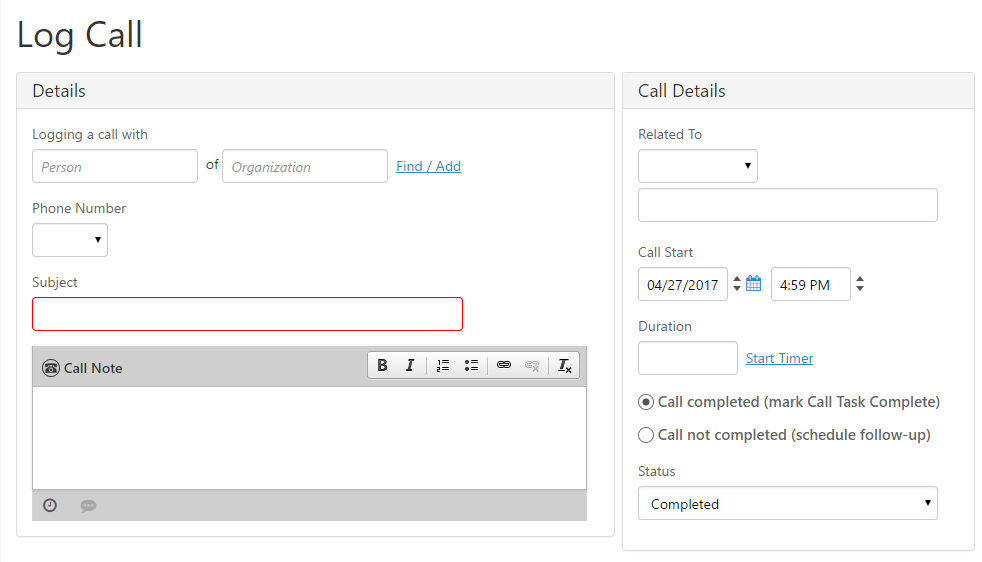
Task: Open the Phone Number dropdown
Action: [x=70, y=240]
